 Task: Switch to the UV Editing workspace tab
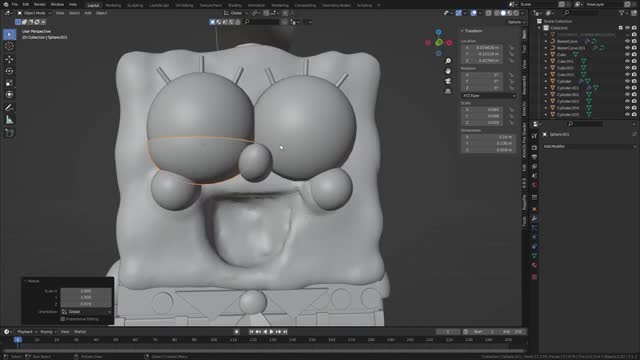(184, 5)
